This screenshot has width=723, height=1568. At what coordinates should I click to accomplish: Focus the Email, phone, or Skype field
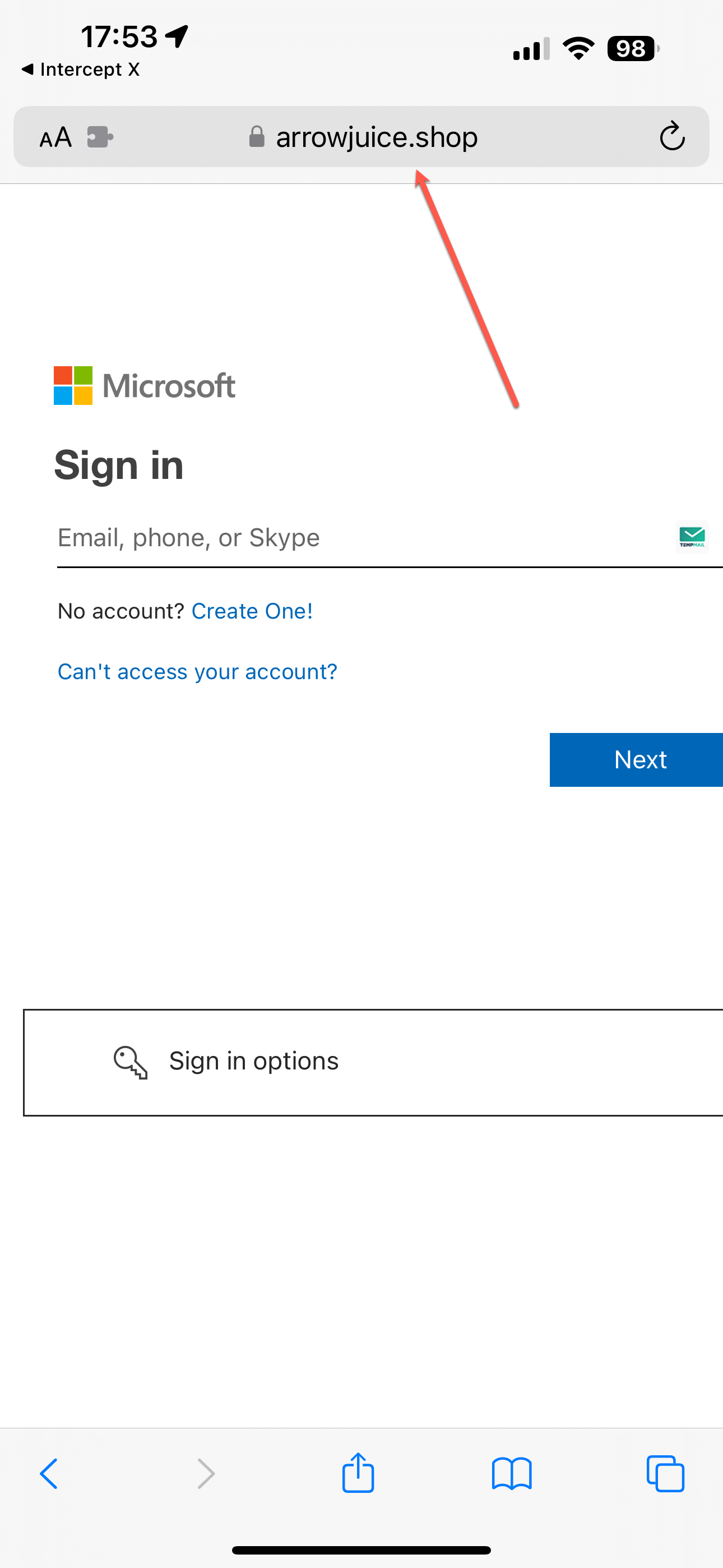click(365, 538)
